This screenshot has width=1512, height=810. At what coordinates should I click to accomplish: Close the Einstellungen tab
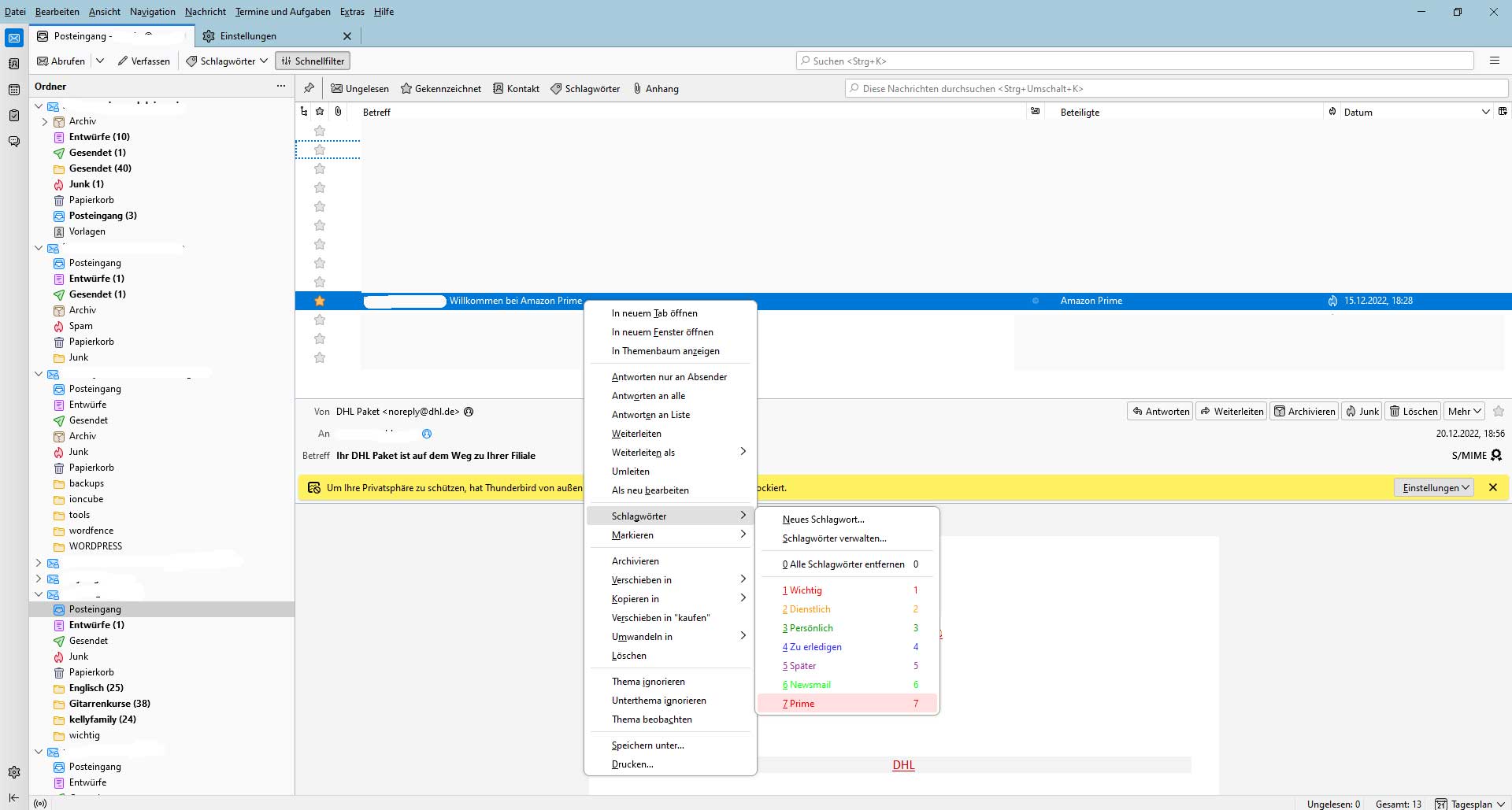pyautogui.click(x=347, y=36)
